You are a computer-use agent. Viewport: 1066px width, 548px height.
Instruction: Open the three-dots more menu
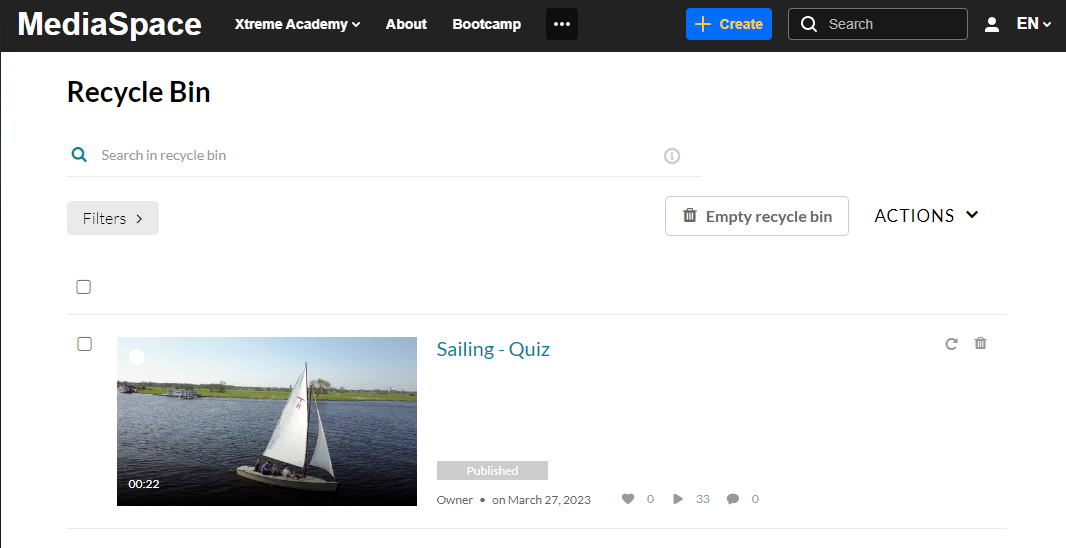point(562,24)
